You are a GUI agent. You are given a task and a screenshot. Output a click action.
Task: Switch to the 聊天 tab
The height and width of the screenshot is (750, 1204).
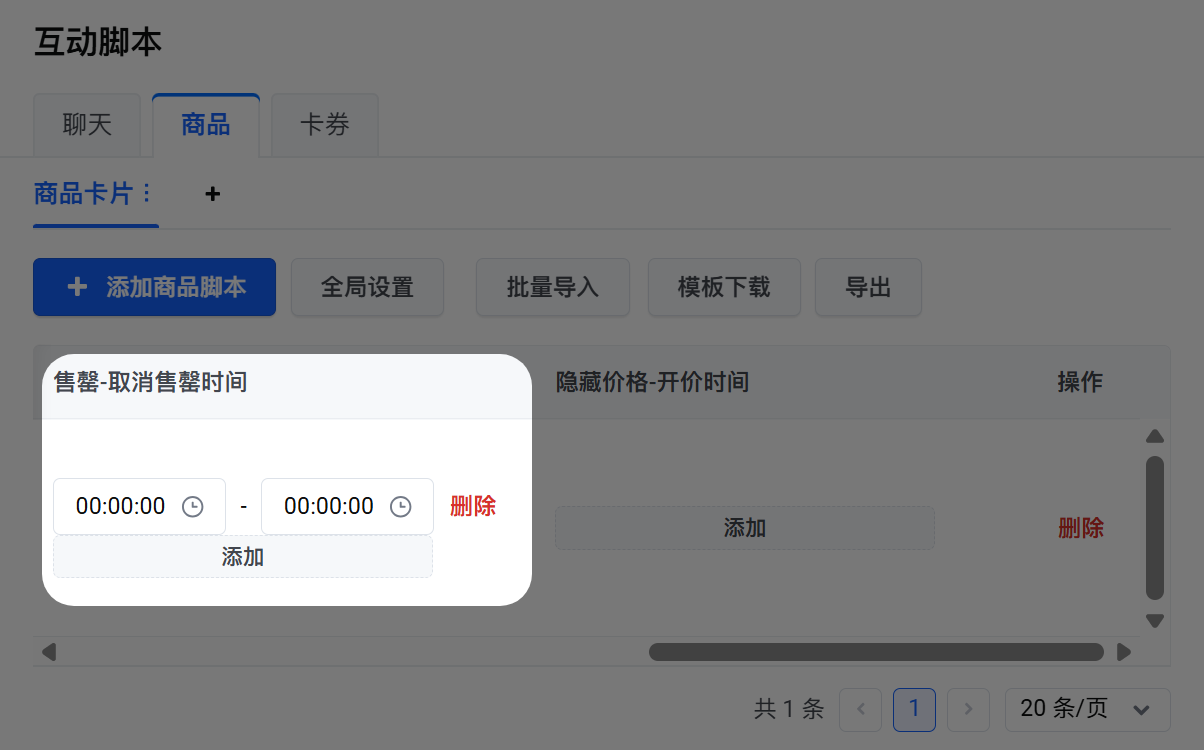tap(87, 125)
